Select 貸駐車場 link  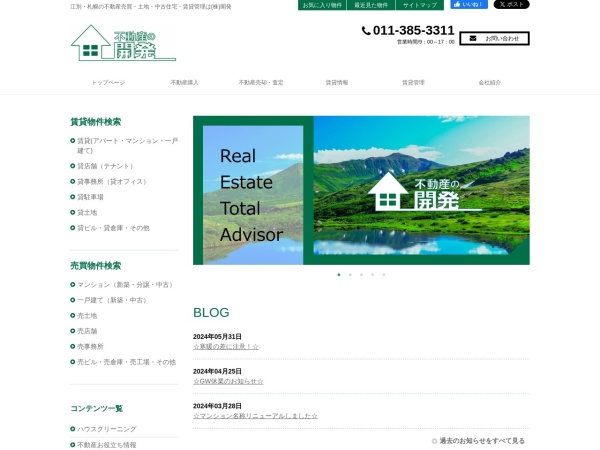90,197
